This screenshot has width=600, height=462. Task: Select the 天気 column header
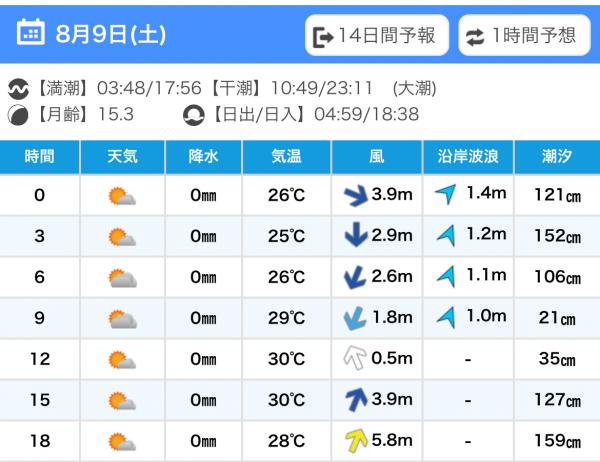[x=122, y=157]
